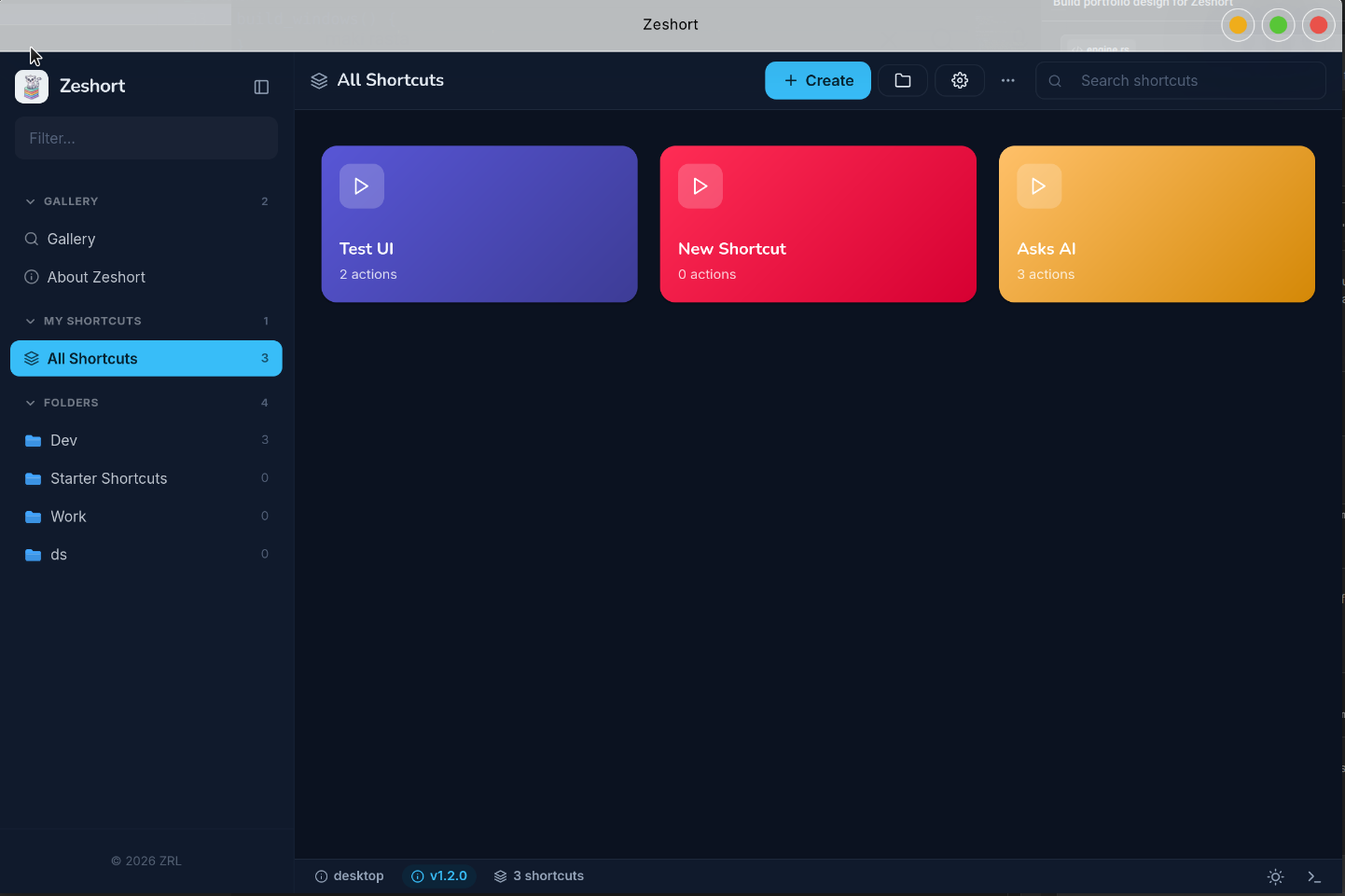The image size is (1345, 896).
Task: Click the folder icon button in toolbar
Action: point(903,80)
